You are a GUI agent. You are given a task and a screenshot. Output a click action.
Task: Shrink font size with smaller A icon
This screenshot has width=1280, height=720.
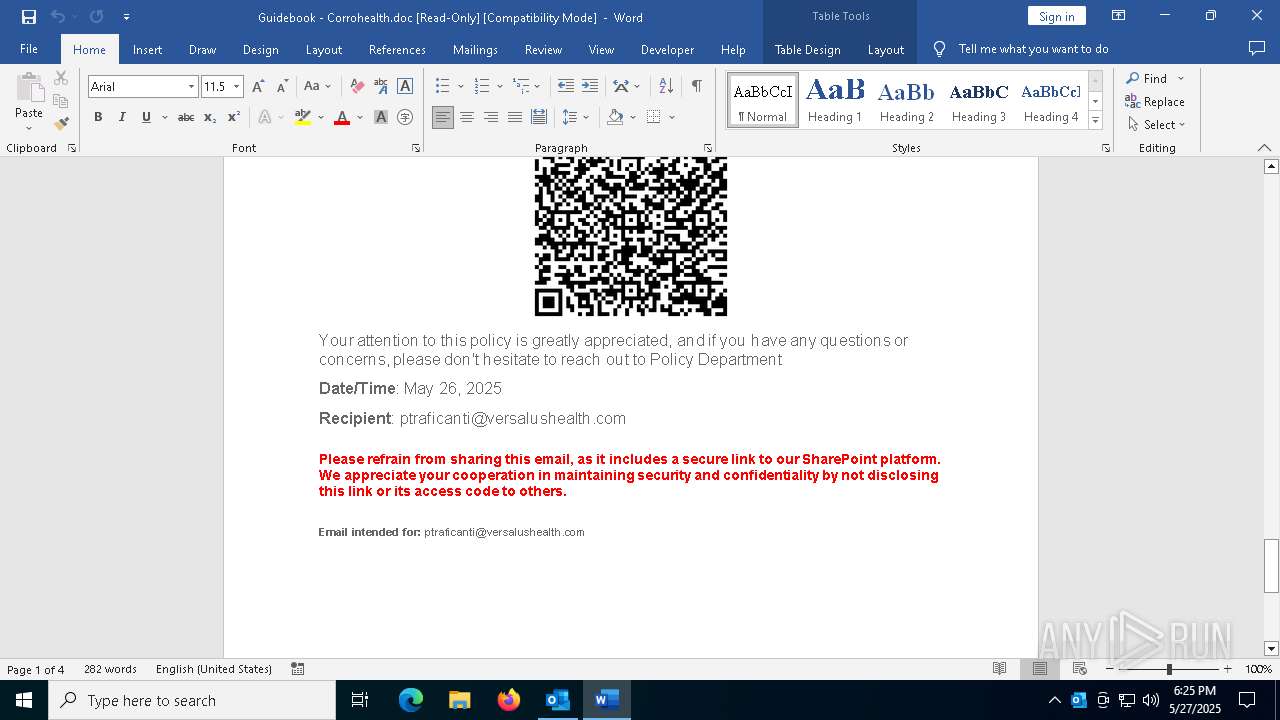[x=282, y=86]
